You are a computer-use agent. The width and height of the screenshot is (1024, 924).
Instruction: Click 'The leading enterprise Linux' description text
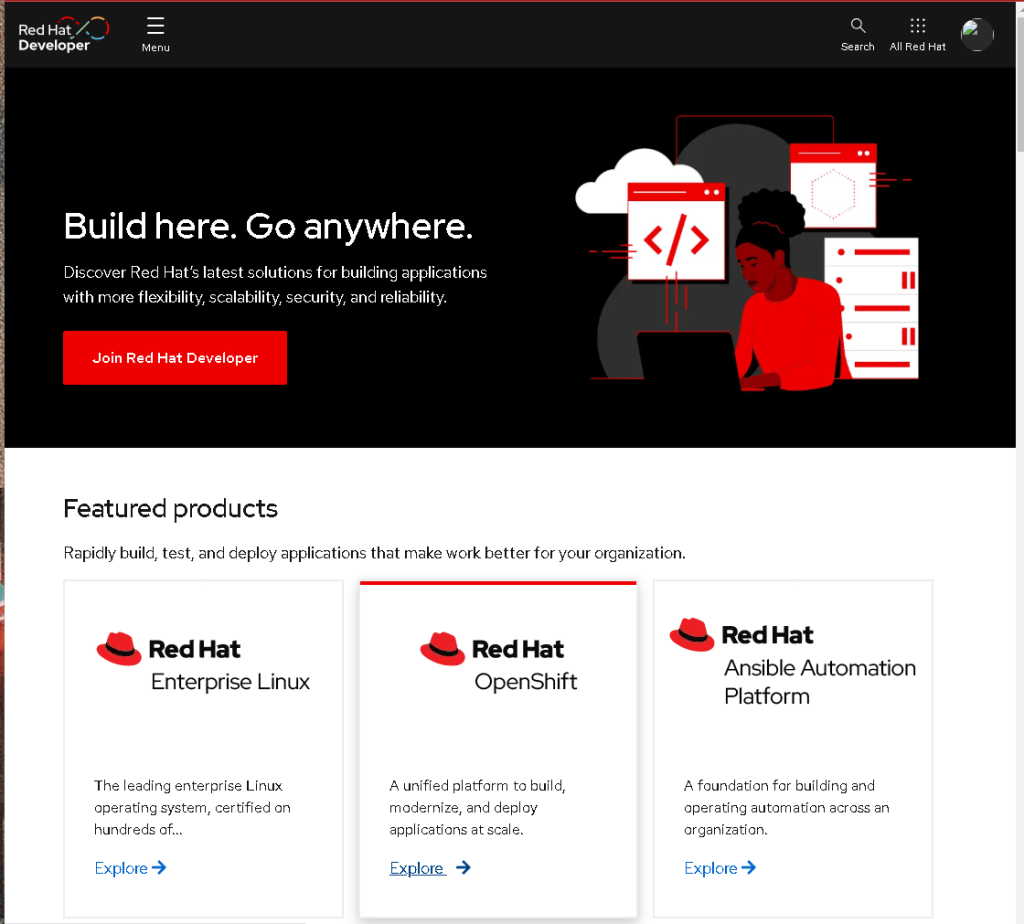(x=192, y=807)
